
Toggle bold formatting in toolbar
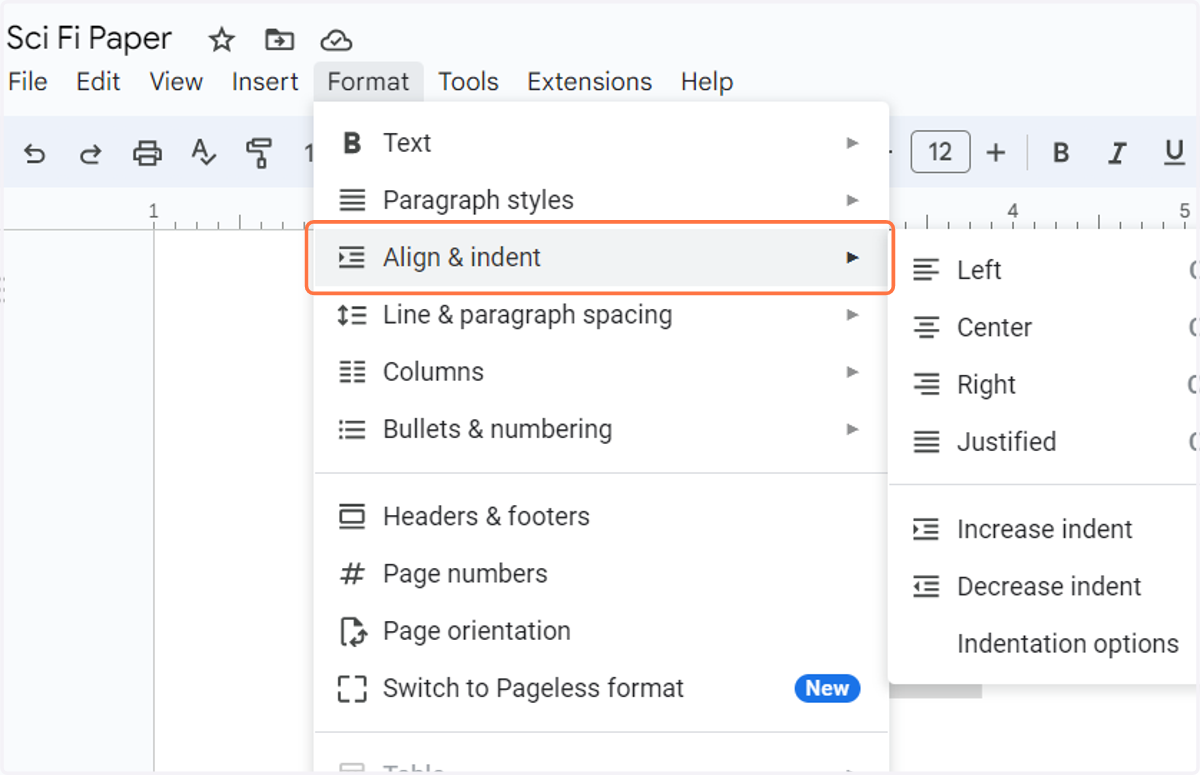(1061, 153)
